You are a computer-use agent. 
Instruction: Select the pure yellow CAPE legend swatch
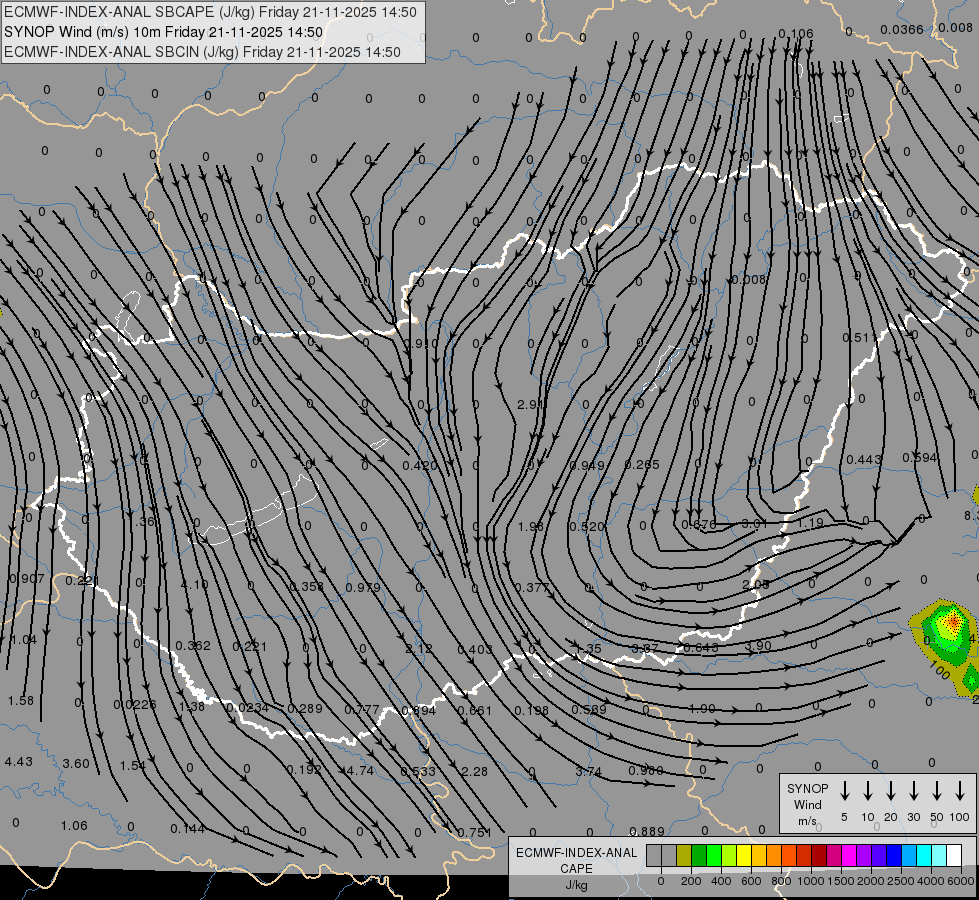(x=744, y=856)
